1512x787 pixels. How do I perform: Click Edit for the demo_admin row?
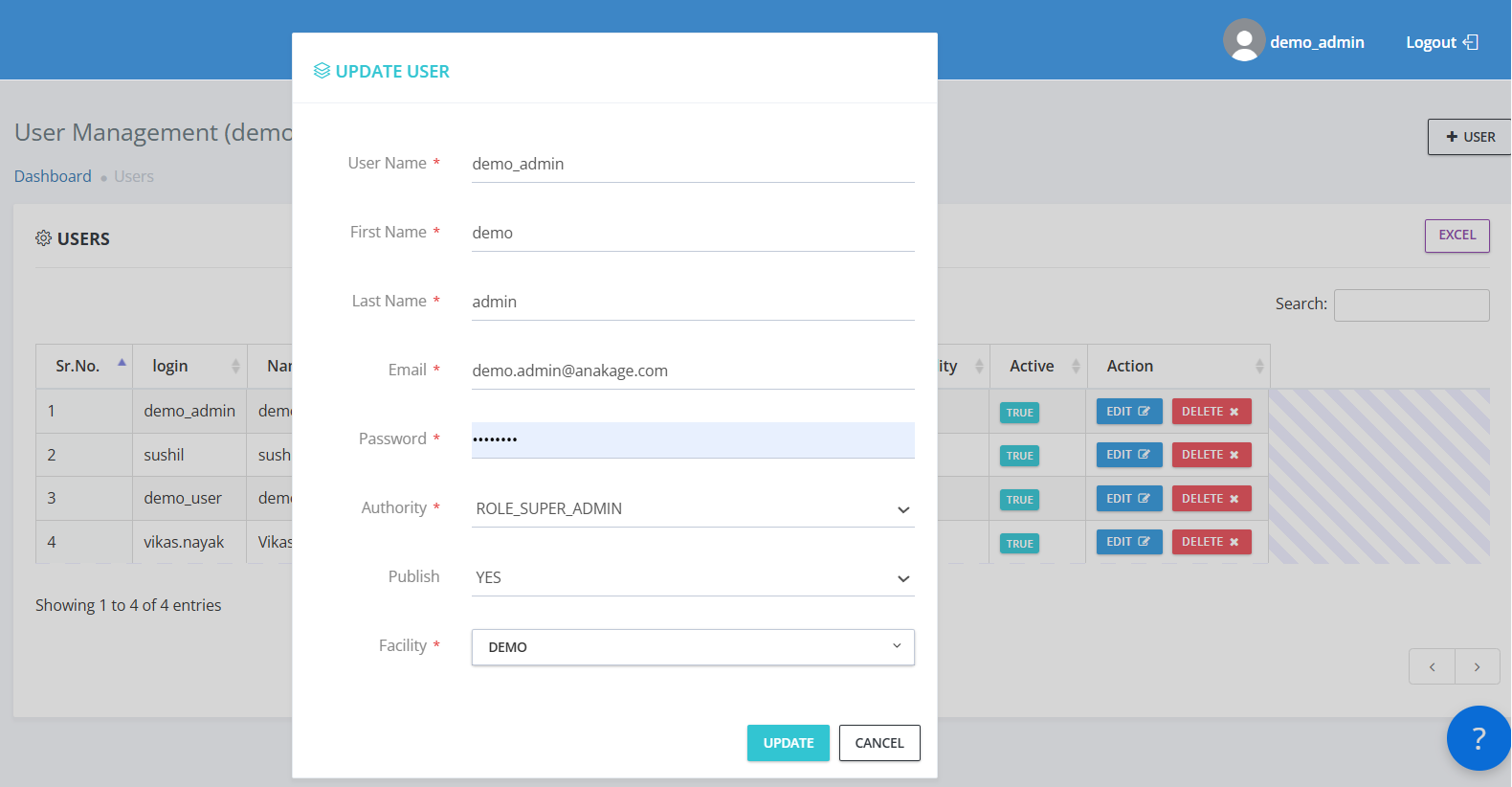1128,412
